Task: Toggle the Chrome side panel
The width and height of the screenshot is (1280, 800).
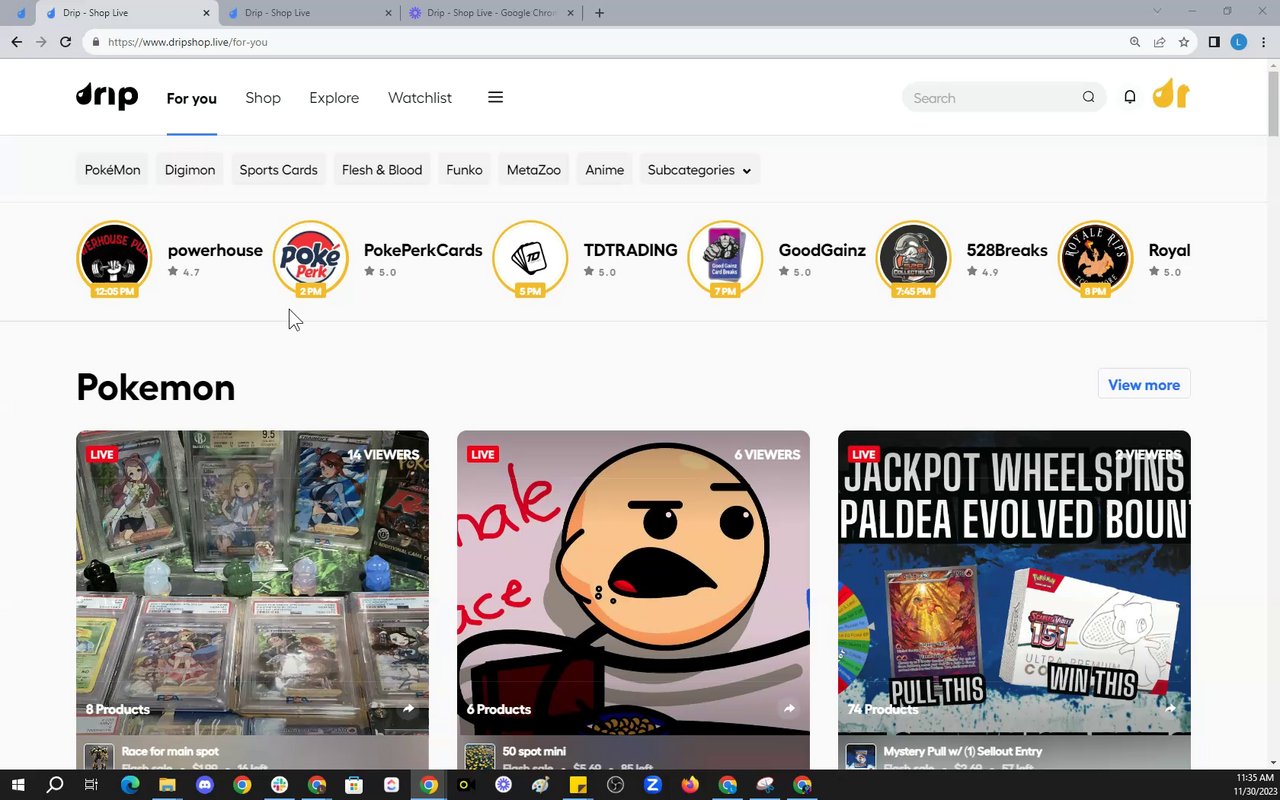Action: [x=1214, y=42]
